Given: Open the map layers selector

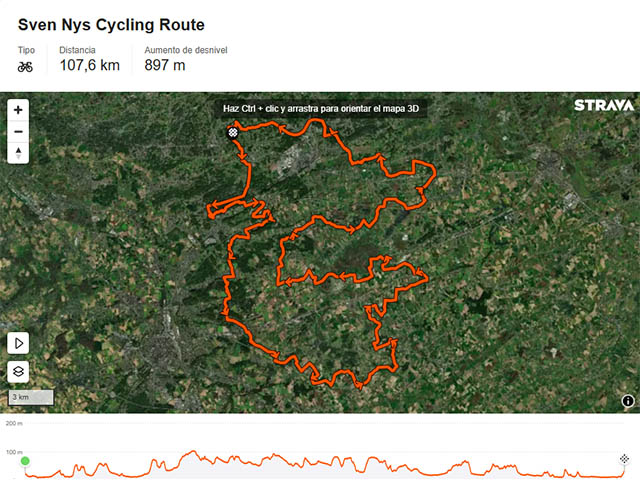Looking at the screenshot, I should point(19,371).
